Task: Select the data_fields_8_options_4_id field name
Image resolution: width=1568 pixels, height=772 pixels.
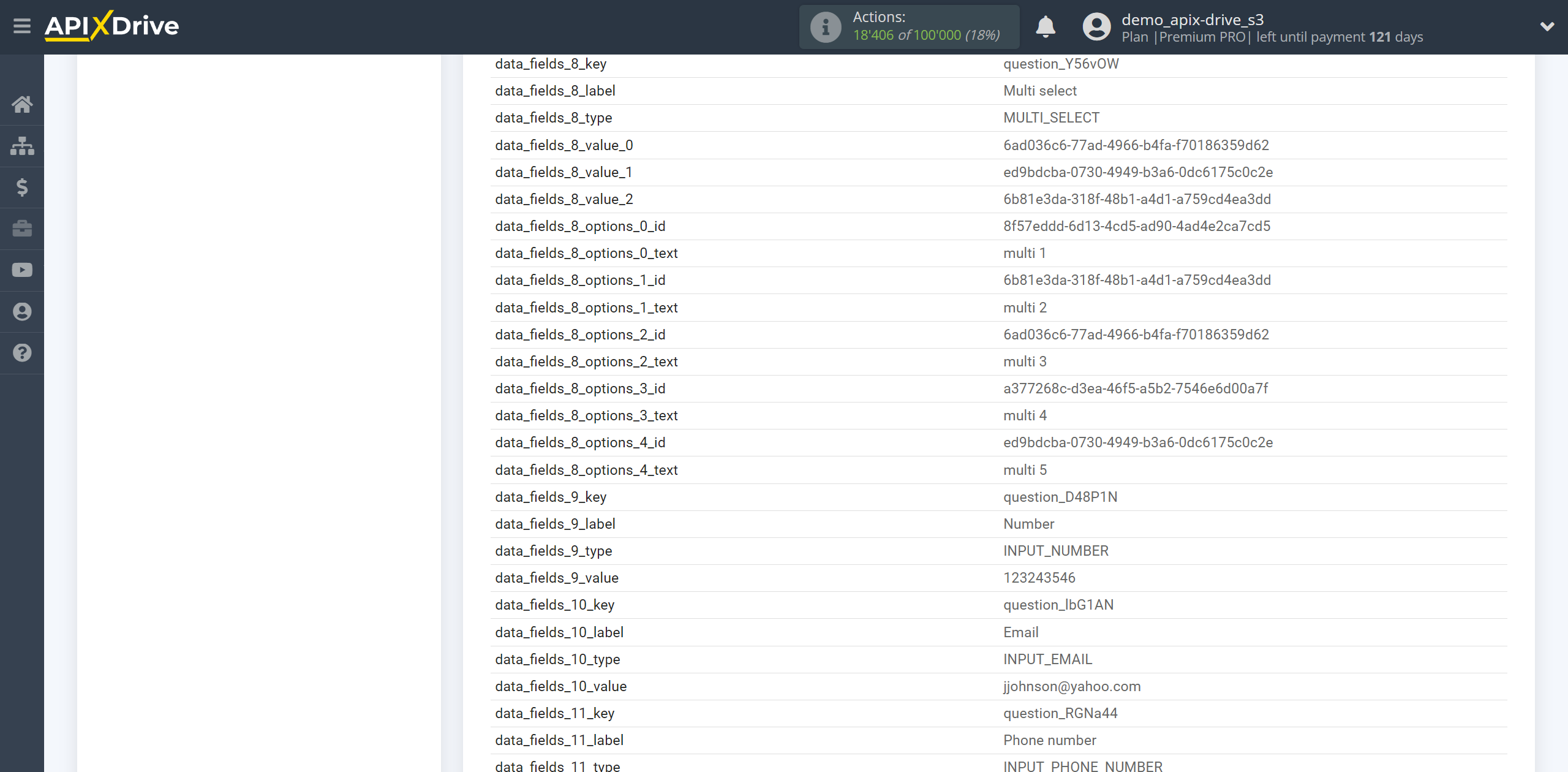Action: click(580, 442)
